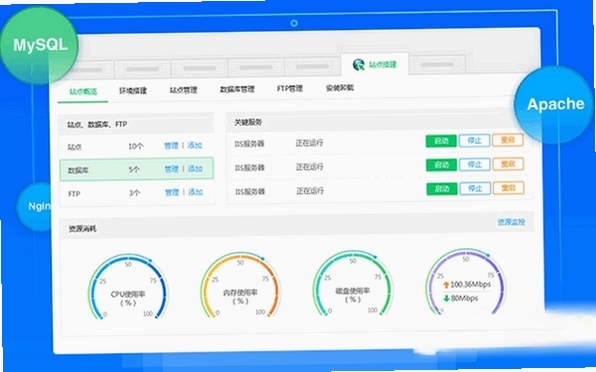Click 添加 link in the 数据库 row
The height and width of the screenshot is (372, 596).
click(x=195, y=169)
